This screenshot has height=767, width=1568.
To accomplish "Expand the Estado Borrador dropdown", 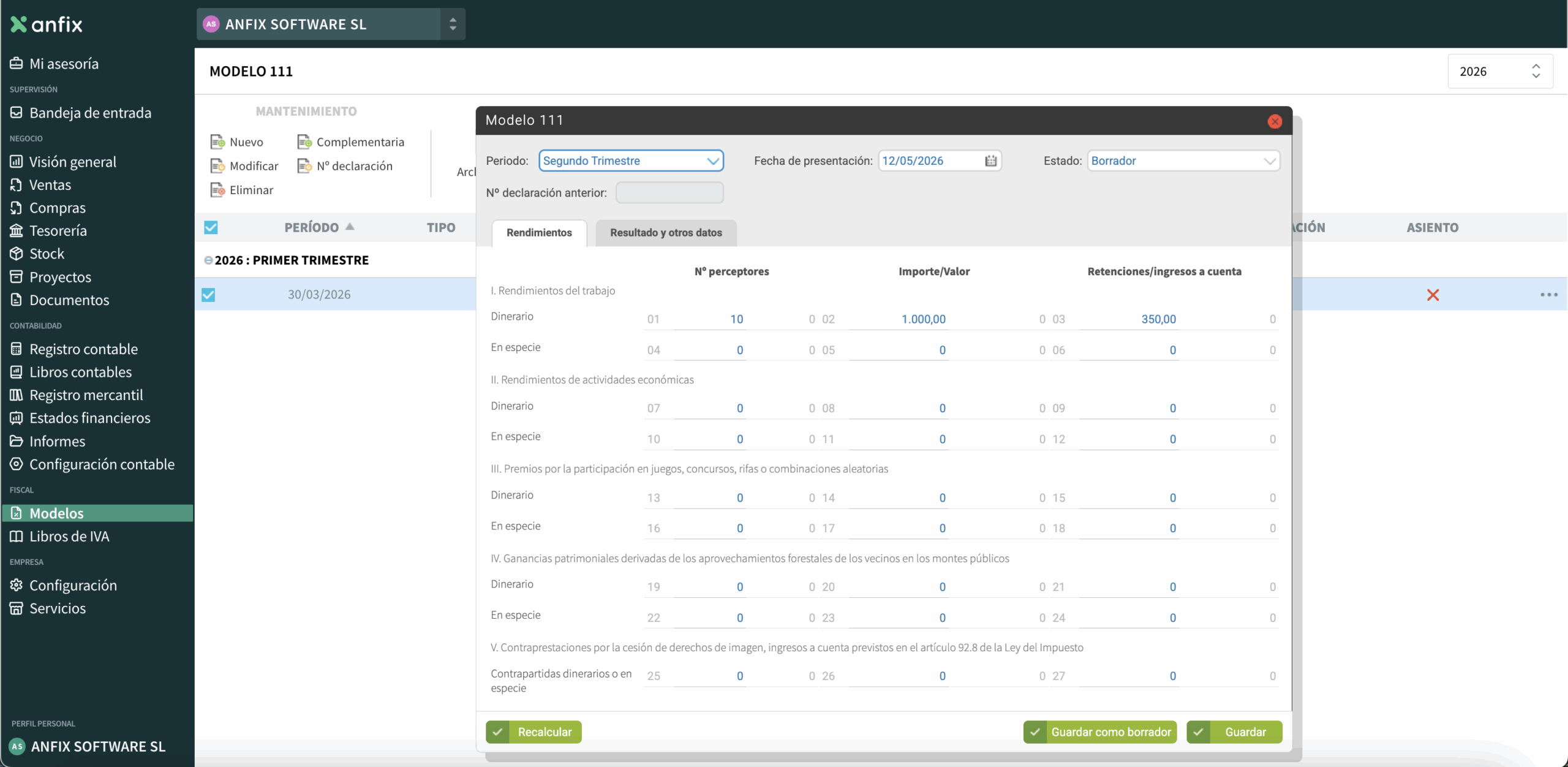I will (x=1183, y=161).
